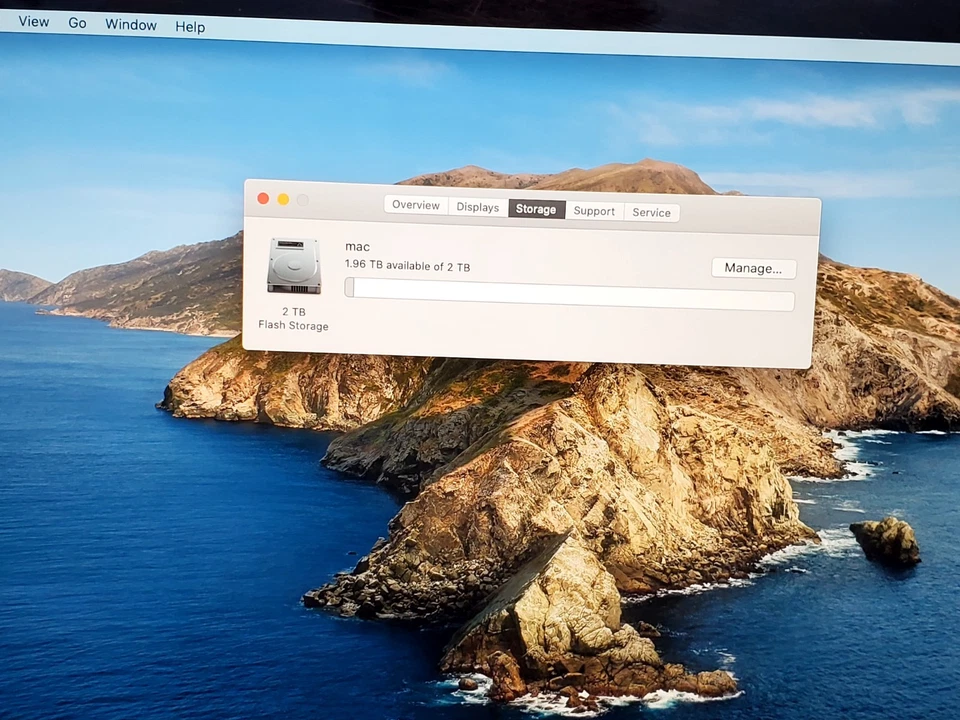Image resolution: width=960 pixels, height=720 pixels.
Task: Open the View menu
Action: (x=34, y=21)
